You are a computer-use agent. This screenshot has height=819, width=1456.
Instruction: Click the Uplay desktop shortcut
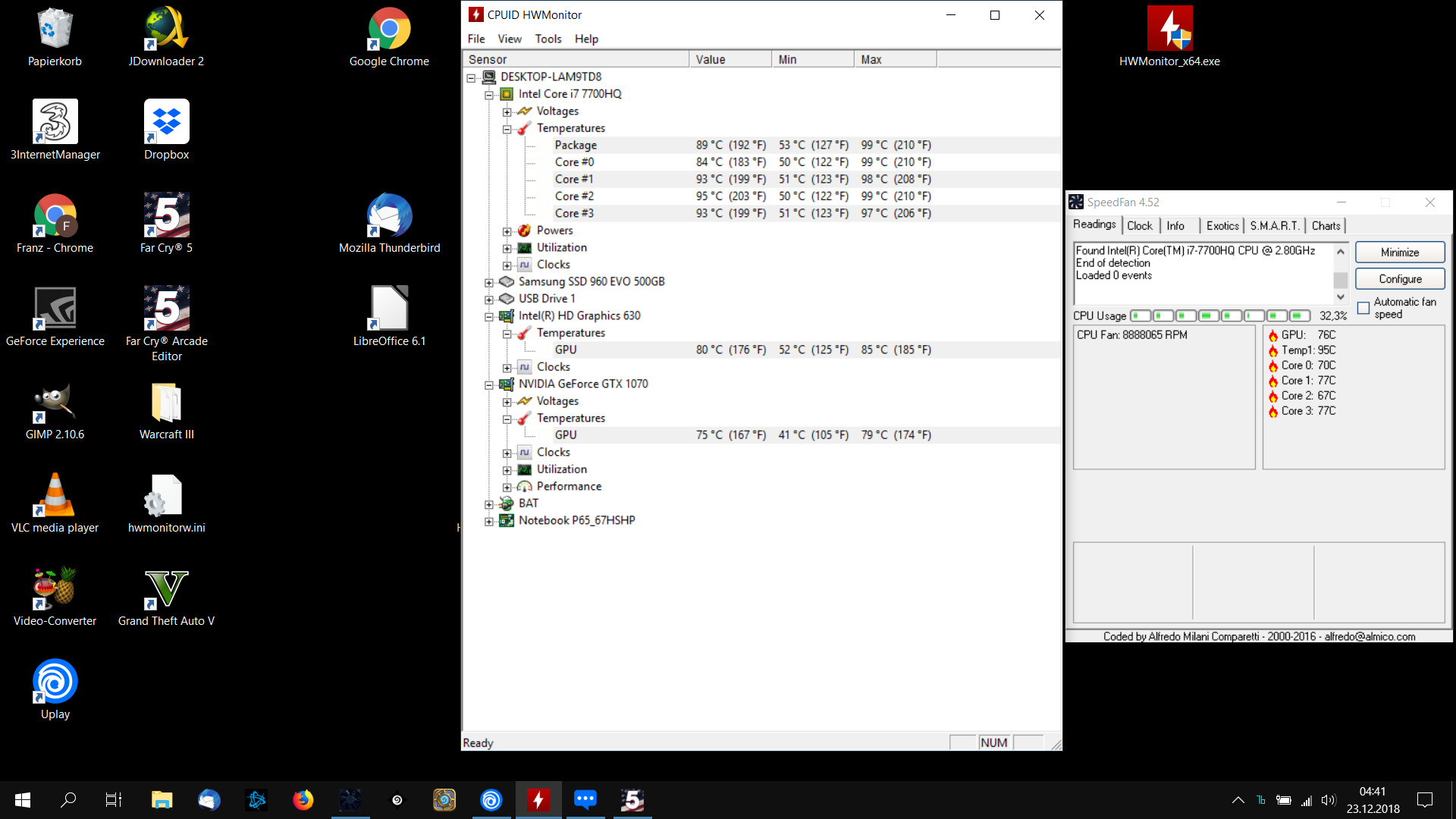pos(55,681)
